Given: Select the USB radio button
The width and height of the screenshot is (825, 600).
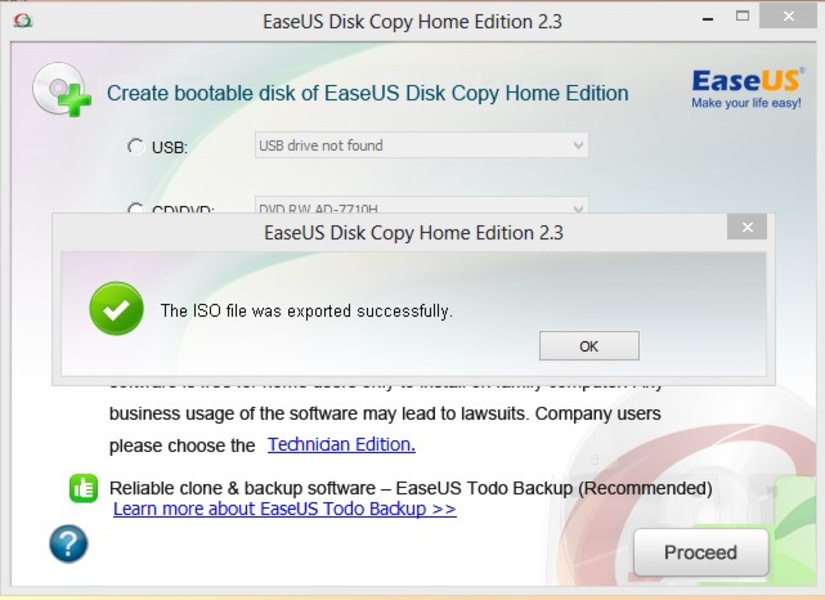Looking at the screenshot, I should [136, 147].
